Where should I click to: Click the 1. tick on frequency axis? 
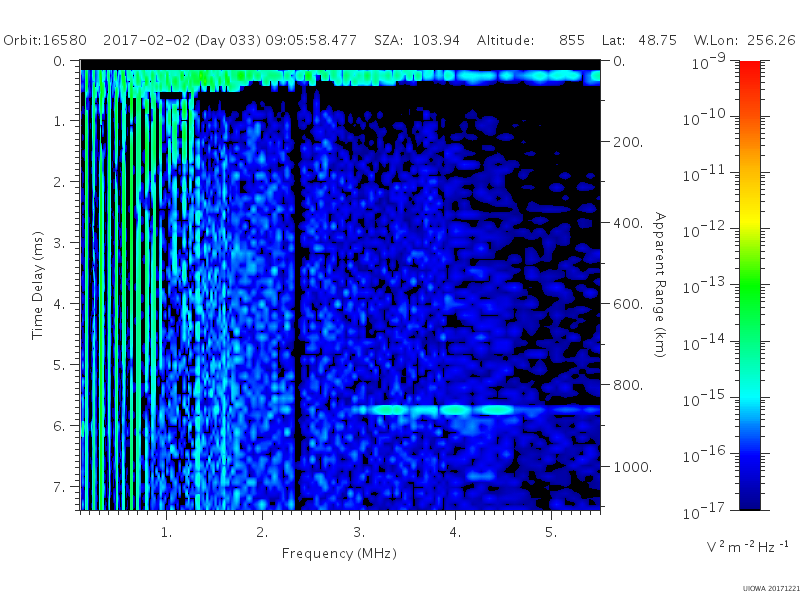tap(166, 533)
